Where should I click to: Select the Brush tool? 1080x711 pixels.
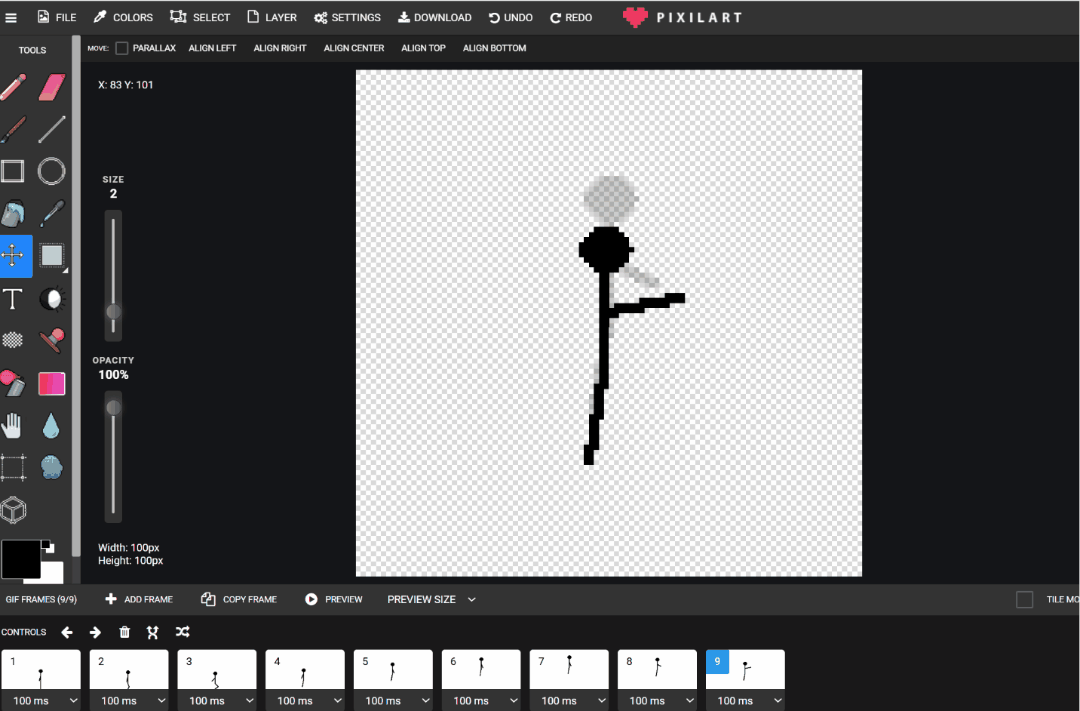[x=13, y=130]
